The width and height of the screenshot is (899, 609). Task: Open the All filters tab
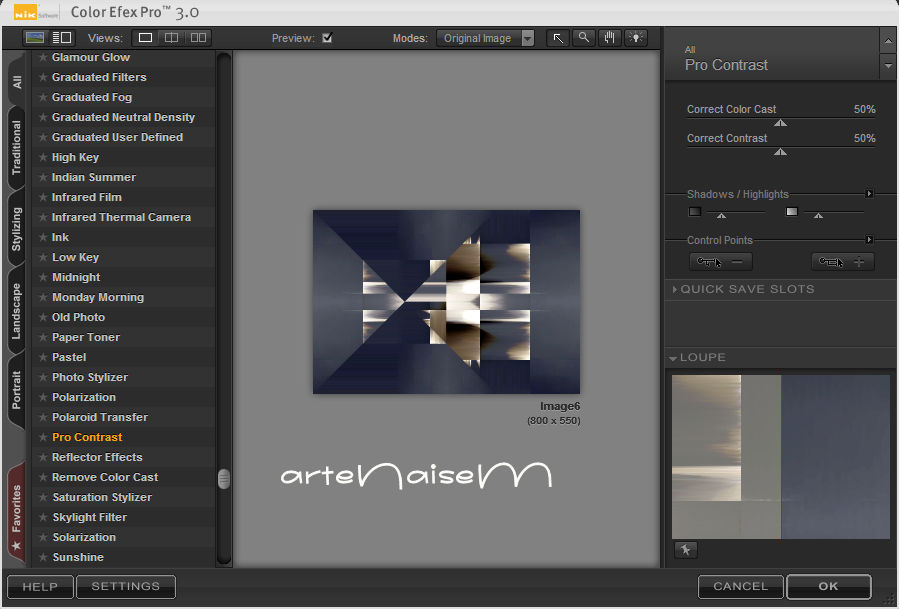click(17, 81)
